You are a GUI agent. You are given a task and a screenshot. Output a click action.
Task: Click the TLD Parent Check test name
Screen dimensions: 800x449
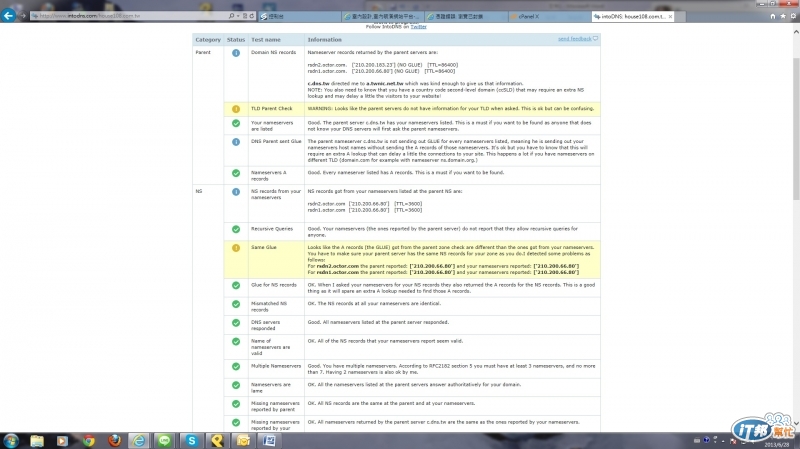pyautogui.click(x=272, y=109)
